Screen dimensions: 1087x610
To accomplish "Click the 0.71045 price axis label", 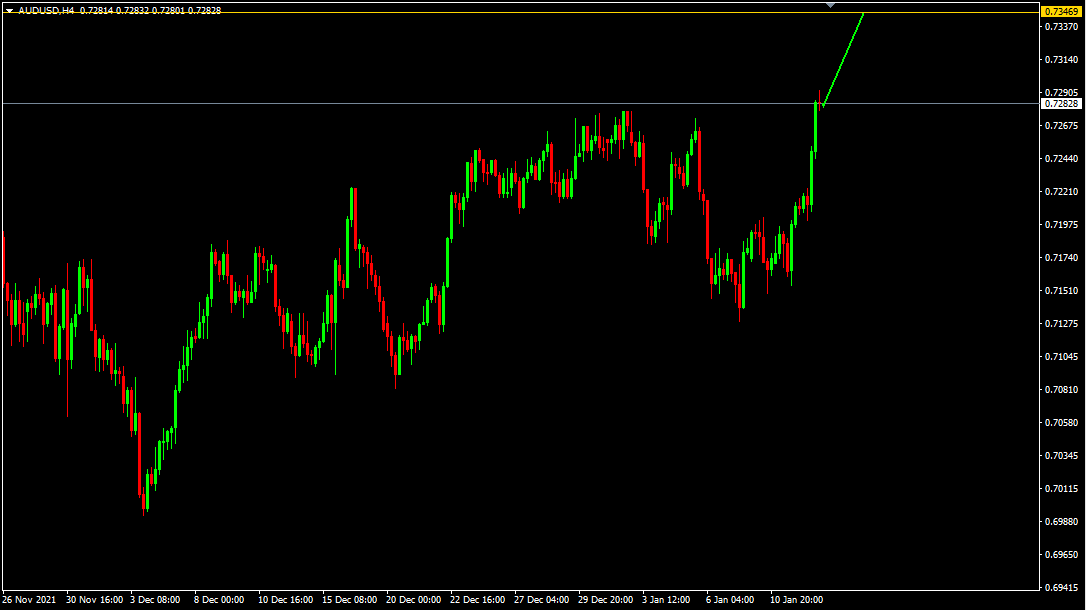I will point(1061,356).
